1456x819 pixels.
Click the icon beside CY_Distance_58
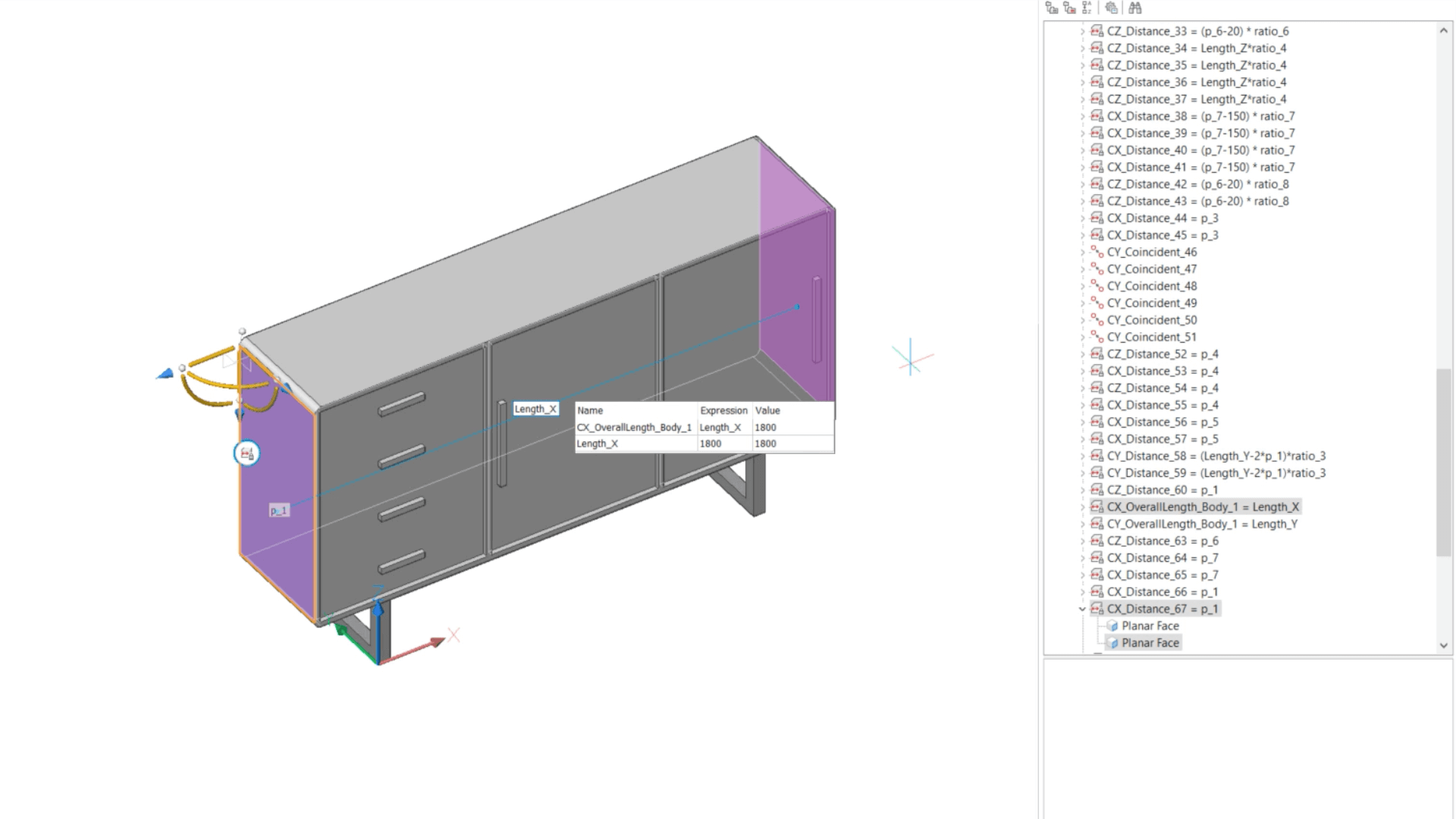point(1097,456)
